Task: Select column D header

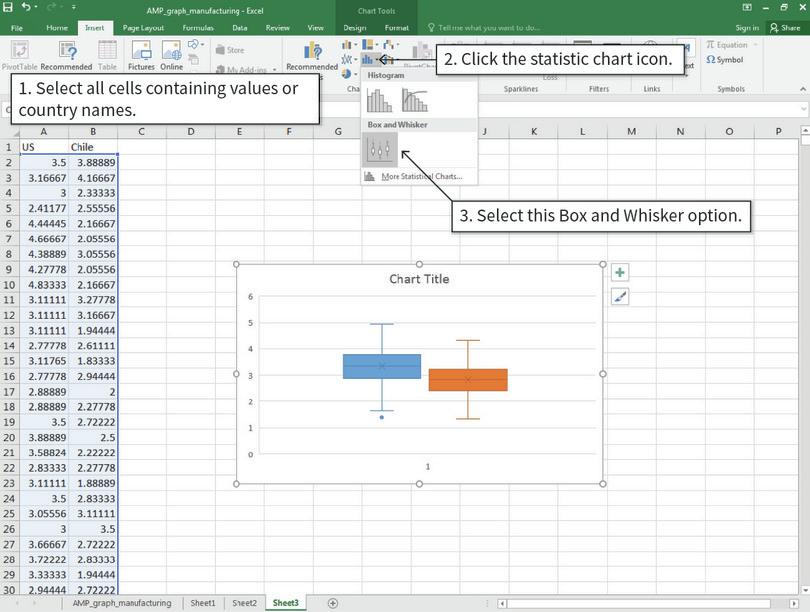Action: (191, 132)
